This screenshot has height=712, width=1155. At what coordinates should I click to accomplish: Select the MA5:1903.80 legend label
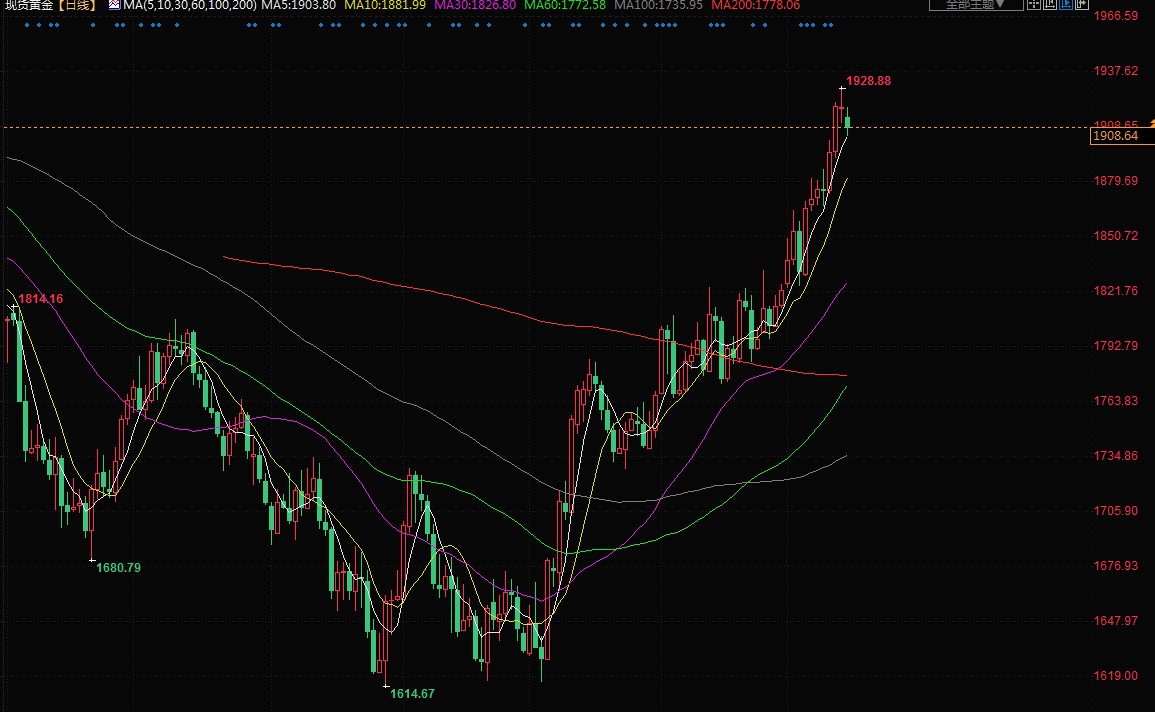[299, 5]
